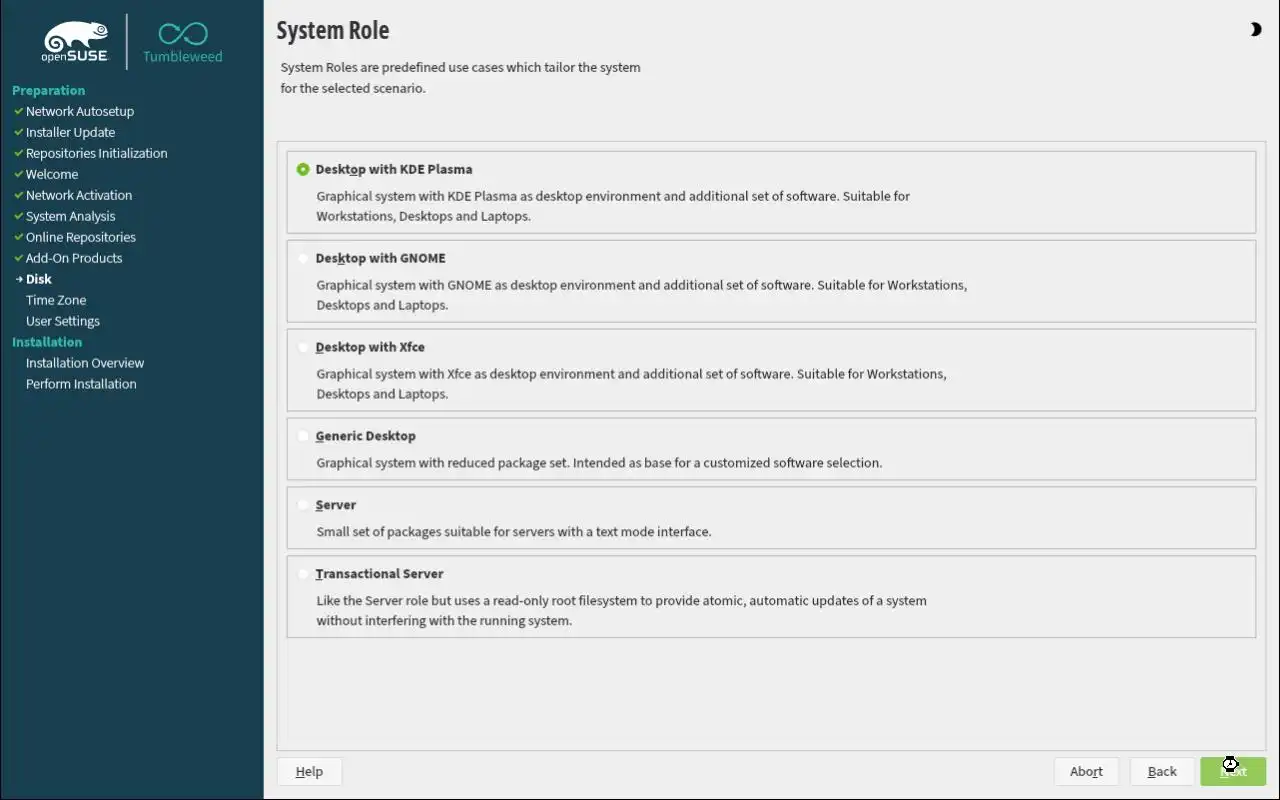
Task: Select the Desktop with KDE Plasma role
Action: pos(303,170)
